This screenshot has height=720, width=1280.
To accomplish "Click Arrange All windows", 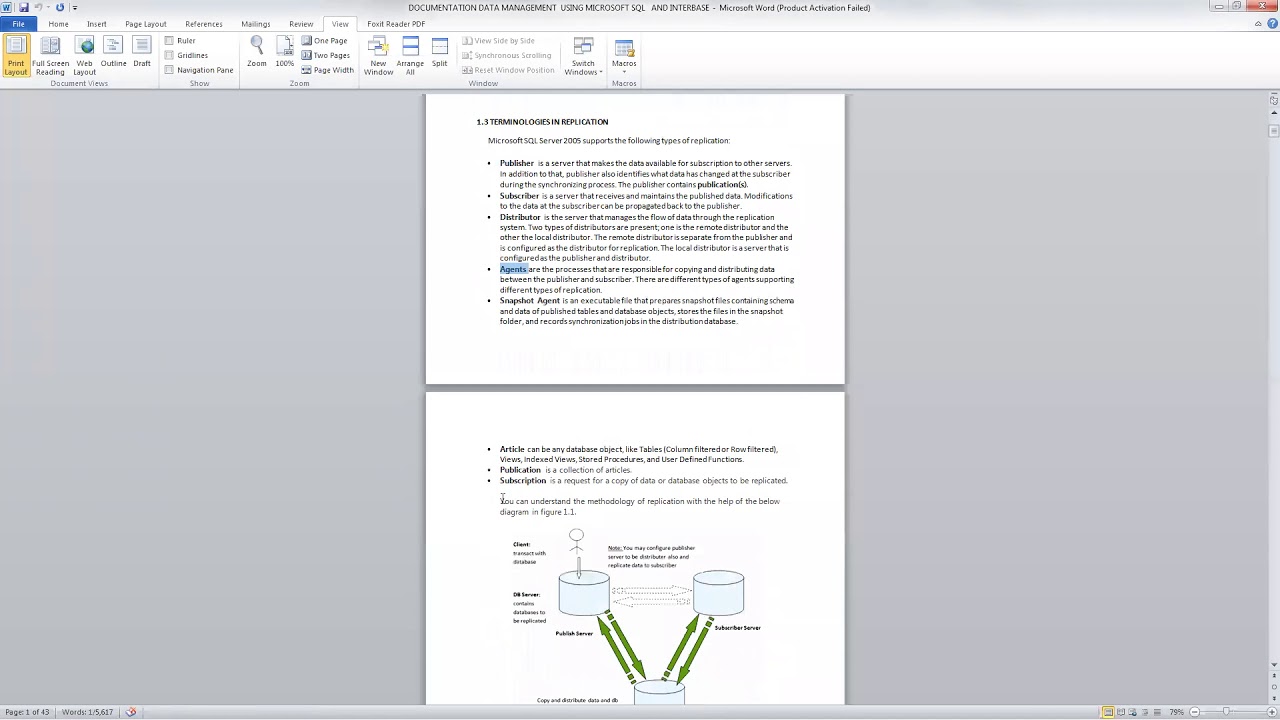I will (x=410, y=56).
